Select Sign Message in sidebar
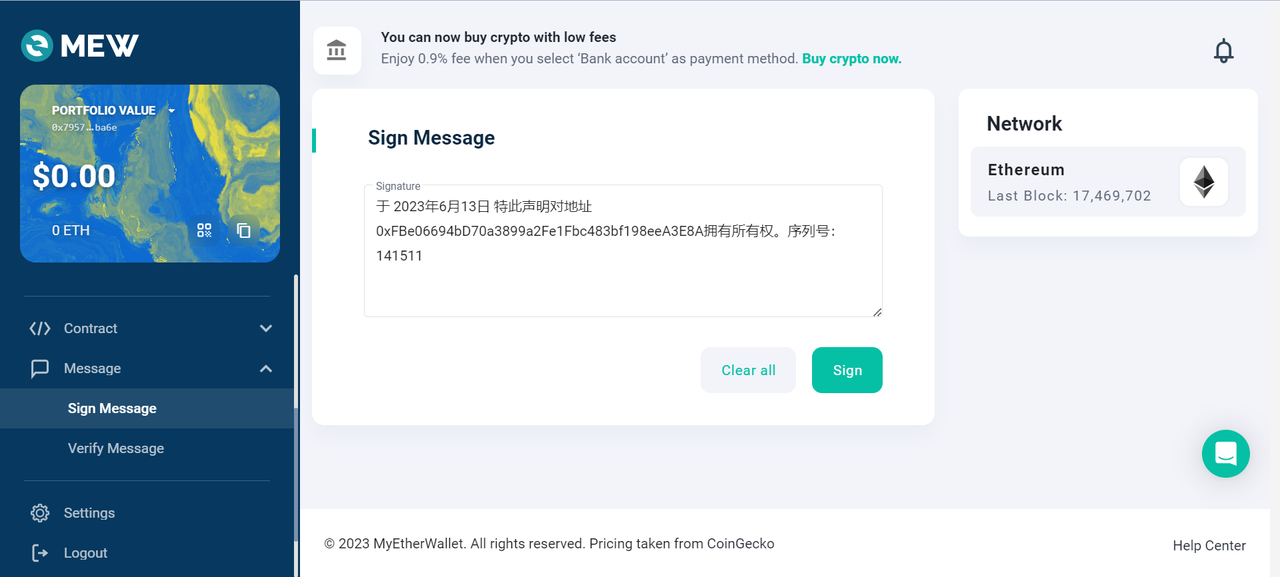Viewport: 1280px width, 577px height. 112,409
